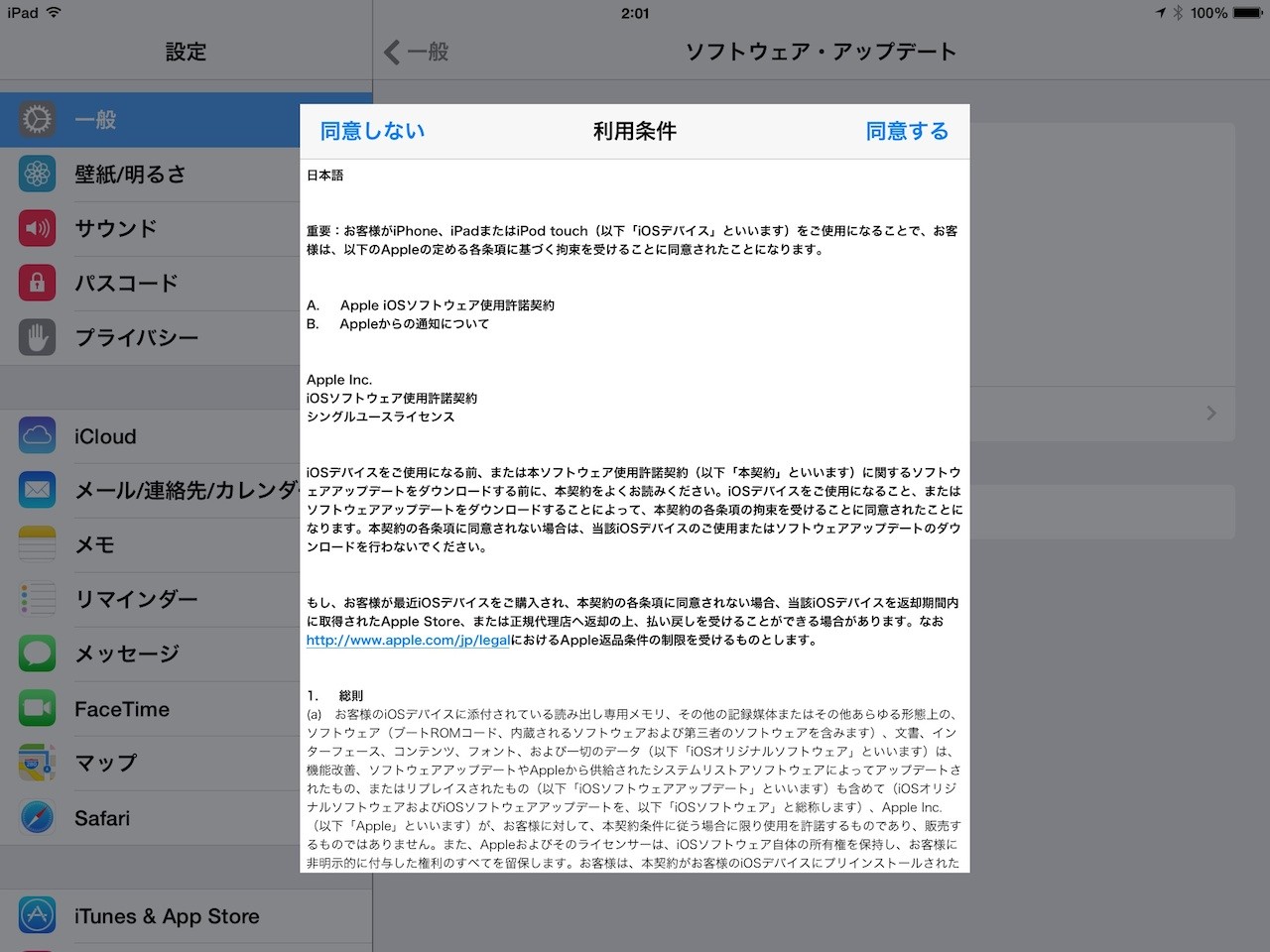Go back using the 一般 chevron
Viewport: 1270px width, 952px height.
click(417, 52)
